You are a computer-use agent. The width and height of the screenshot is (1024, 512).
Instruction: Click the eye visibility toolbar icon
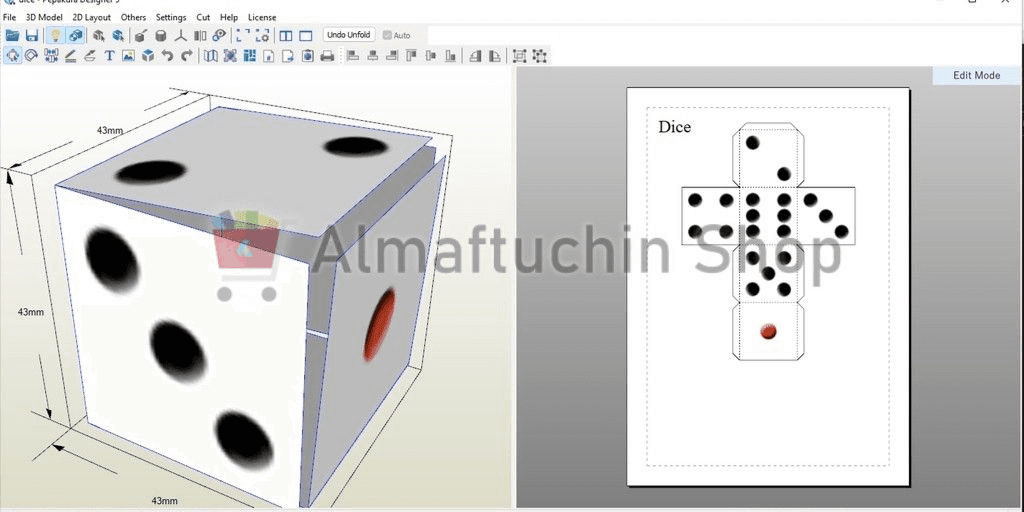[x=219, y=35]
